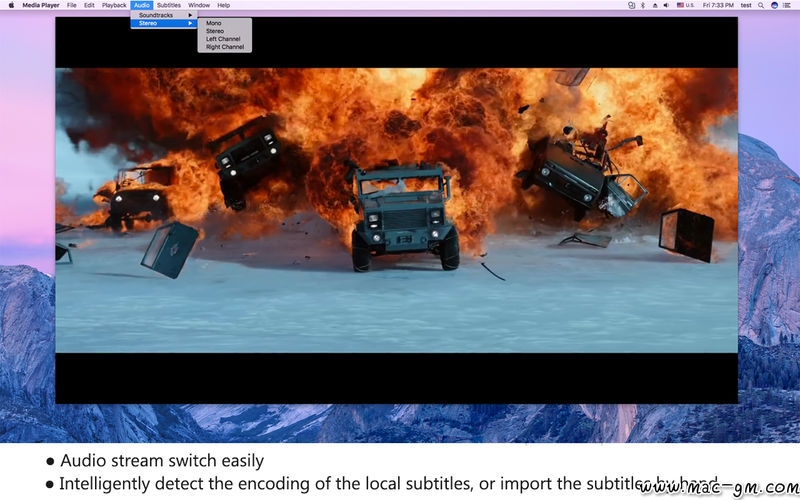Viewport: 800px width, 500px height.
Task: Open the Subtitles menu
Action: (x=169, y=5)
